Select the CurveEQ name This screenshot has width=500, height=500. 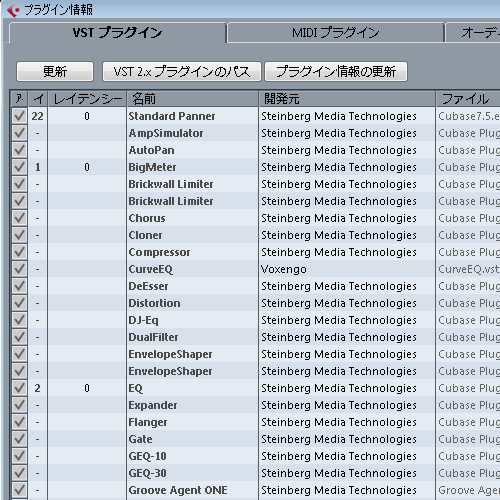pos(151,269)
